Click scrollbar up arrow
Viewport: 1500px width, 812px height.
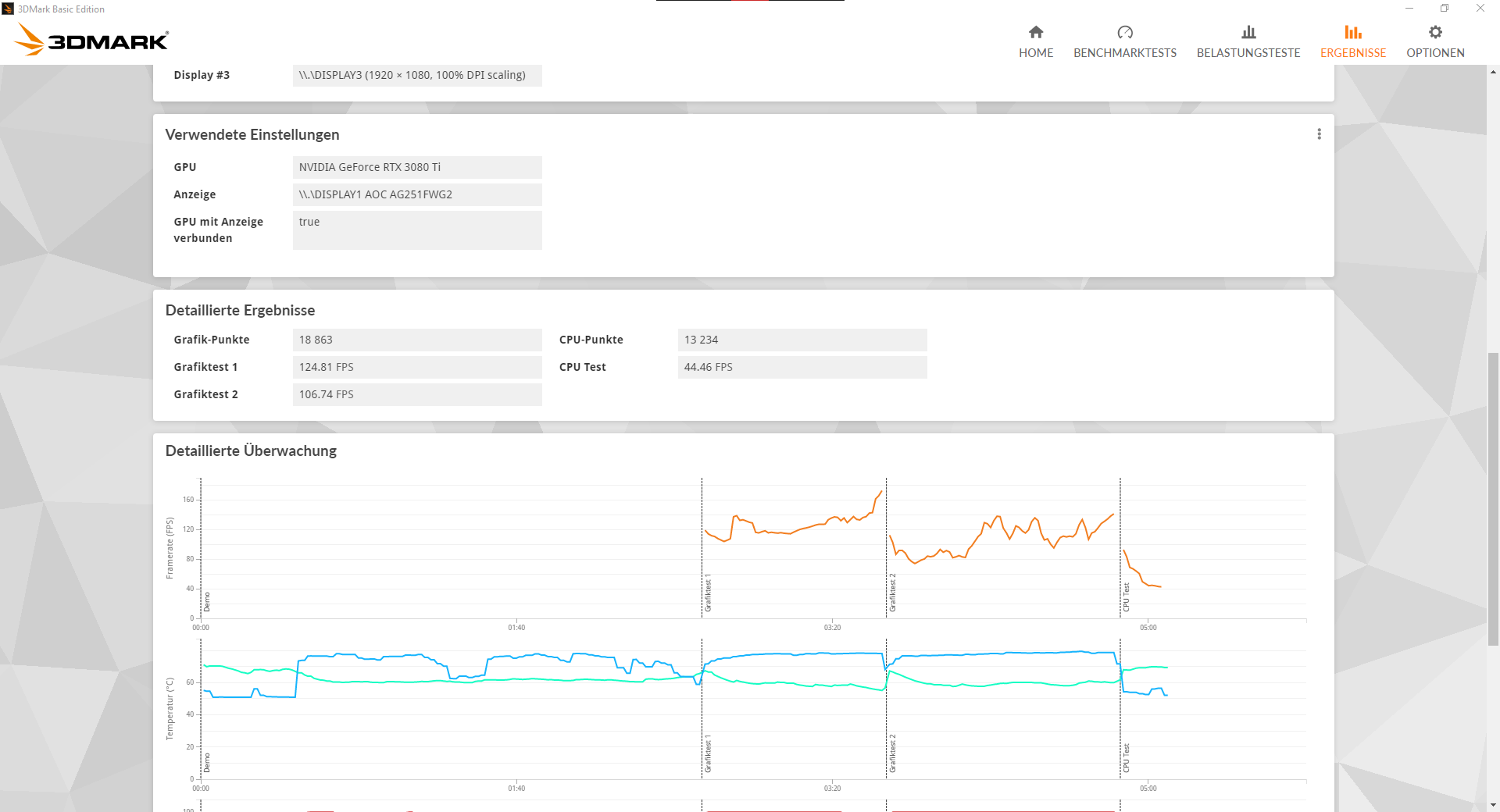click(x=1493, y=72)
